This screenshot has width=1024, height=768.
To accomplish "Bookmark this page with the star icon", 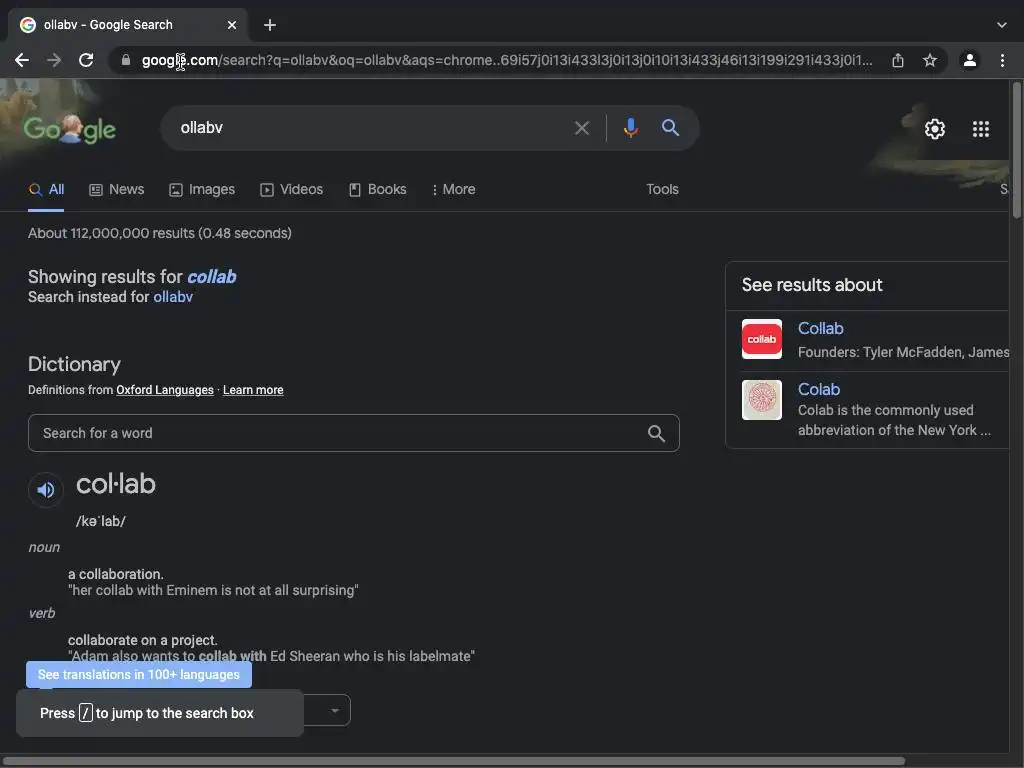I will coord(929,60).
